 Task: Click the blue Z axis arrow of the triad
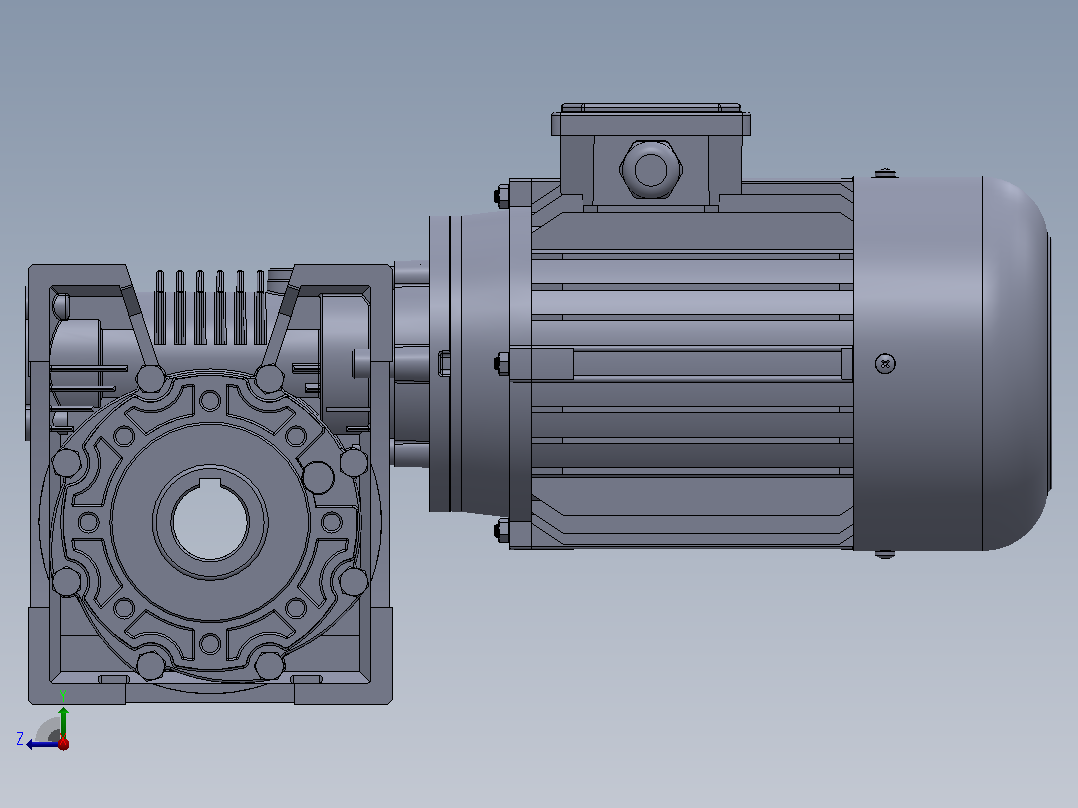tap(40, 744)
